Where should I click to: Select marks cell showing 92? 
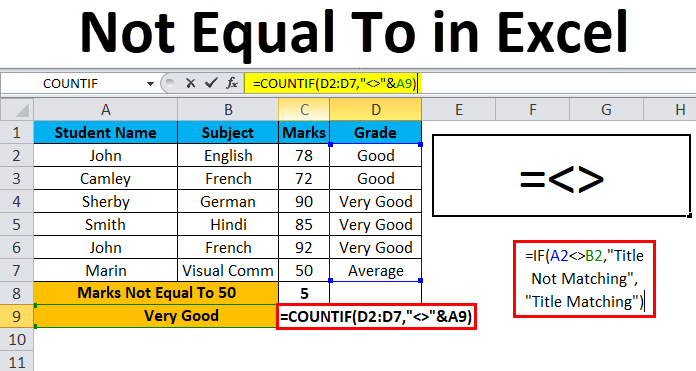(x=304, y=247)
